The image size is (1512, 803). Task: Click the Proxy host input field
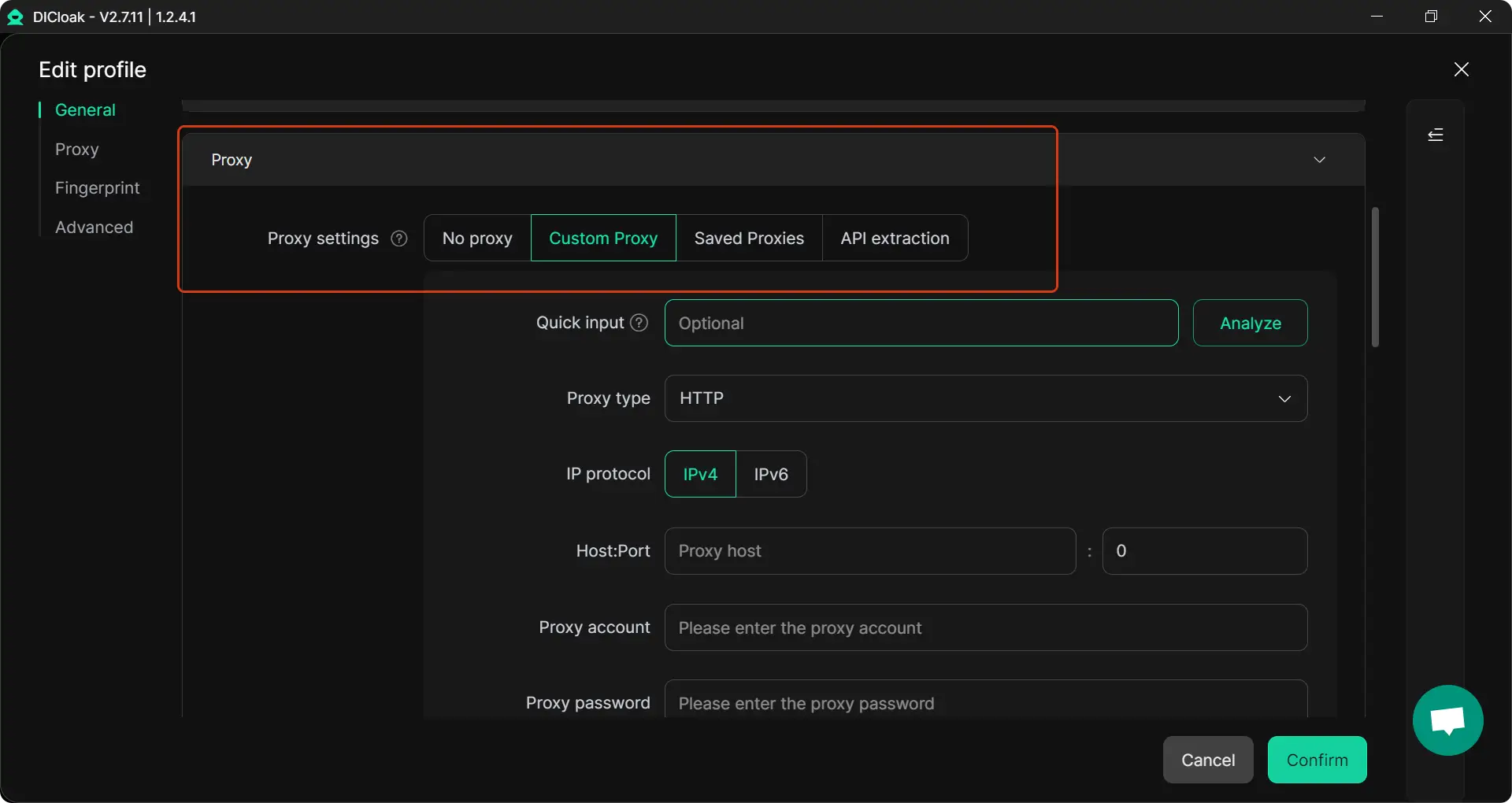point(869,551)
